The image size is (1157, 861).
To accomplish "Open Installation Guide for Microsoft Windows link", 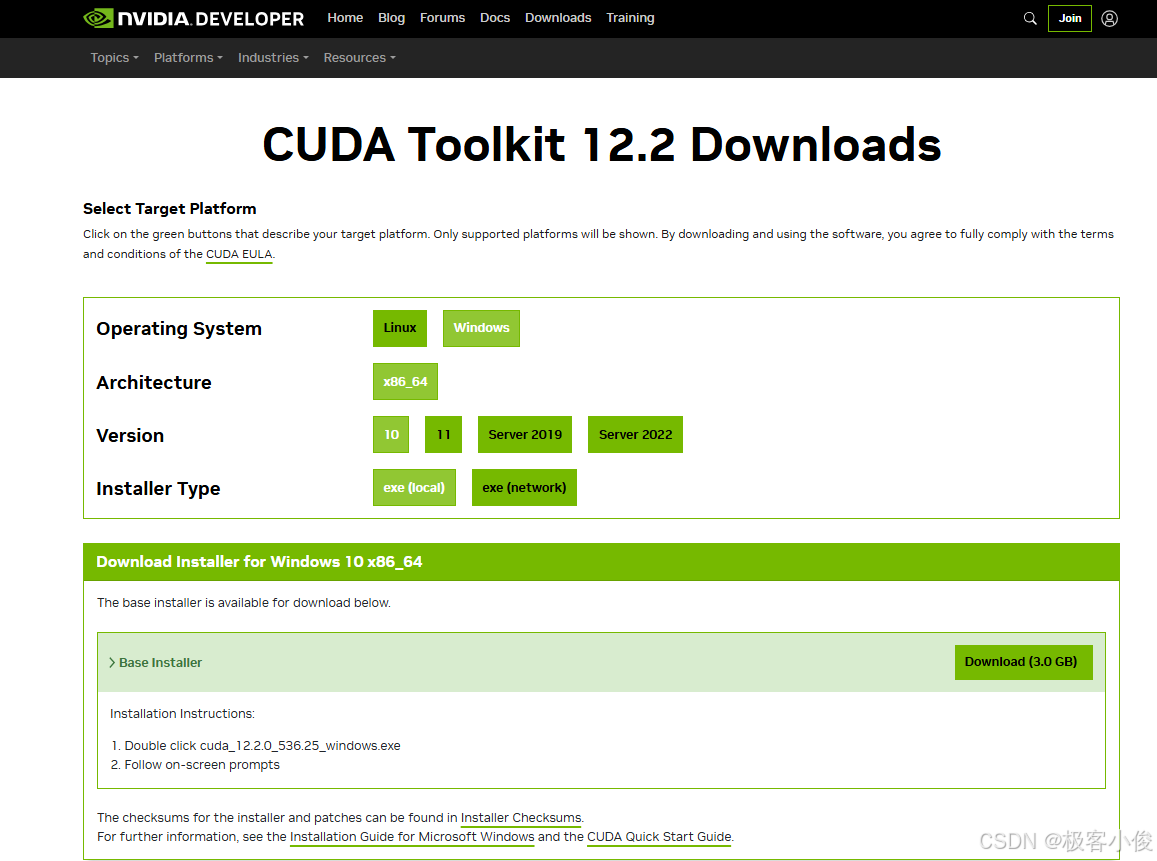I will tap(412, 837).
